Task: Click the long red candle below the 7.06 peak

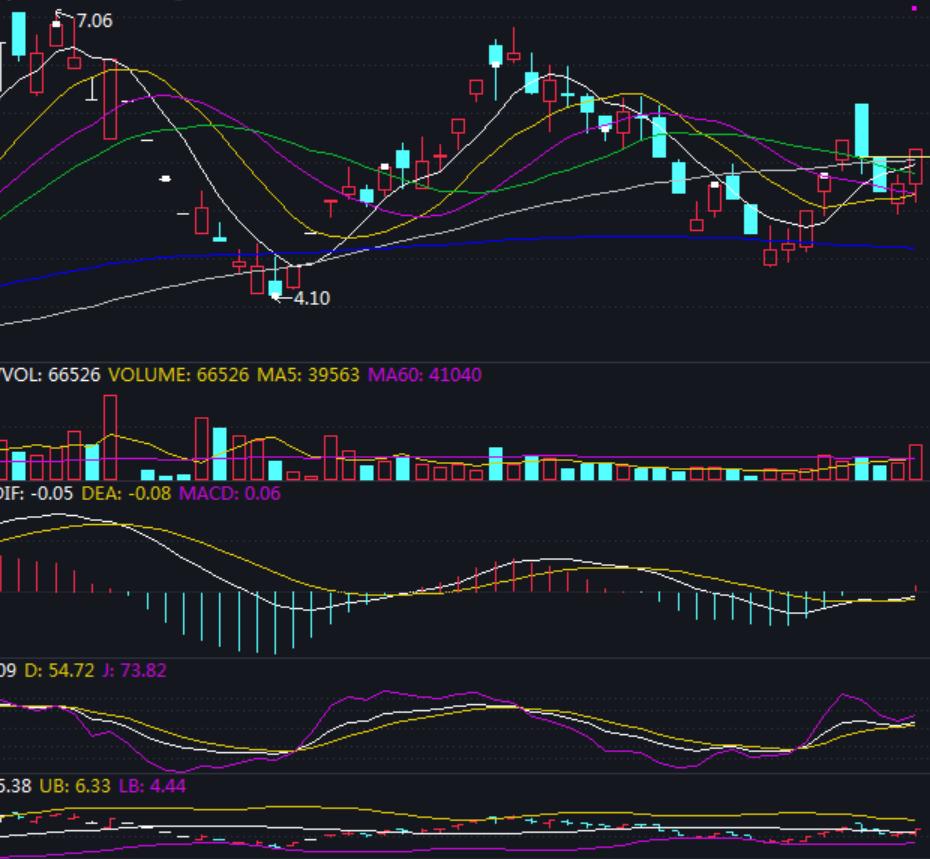Action: (x=110, y=99)
